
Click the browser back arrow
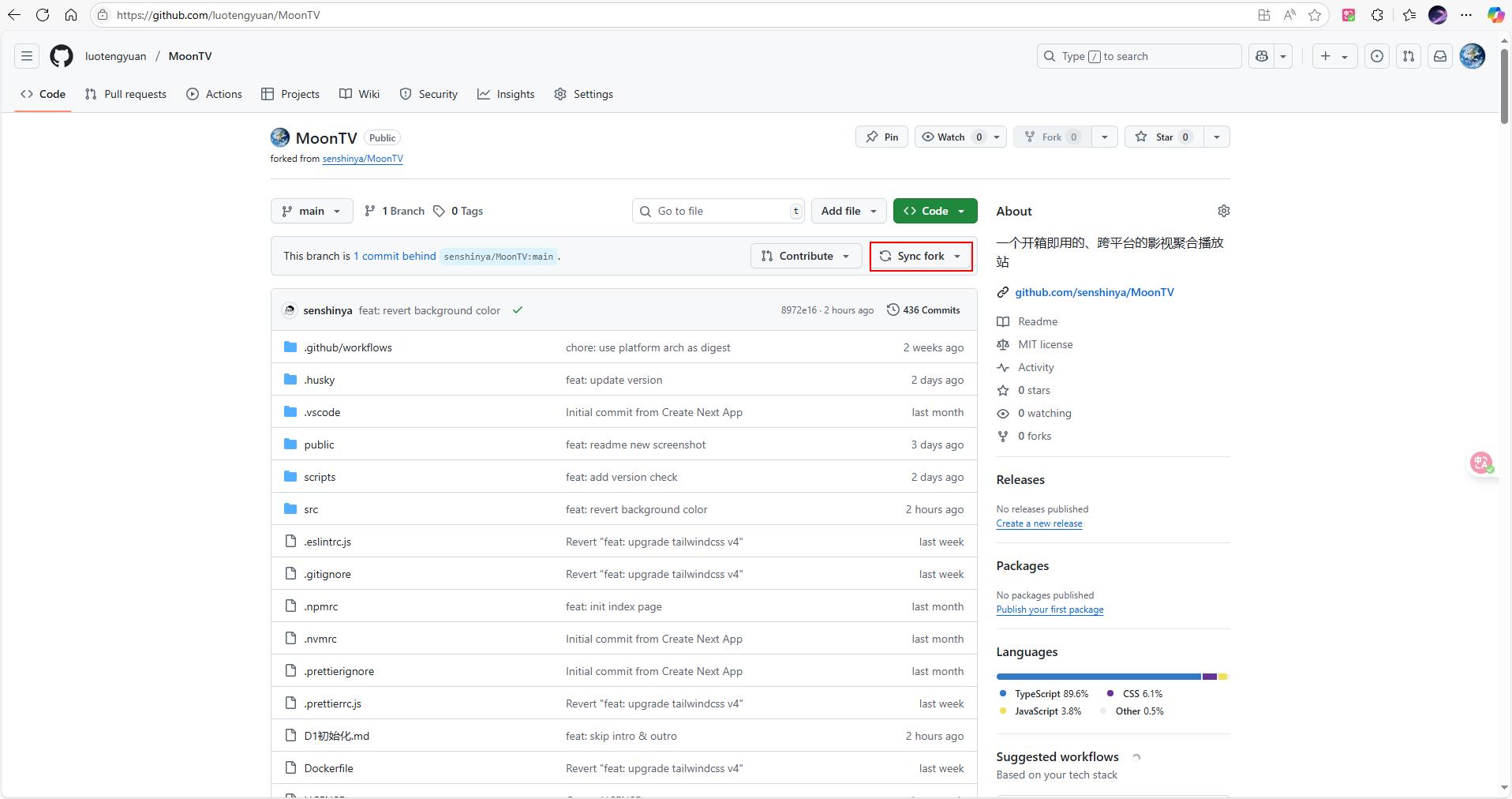14,15
